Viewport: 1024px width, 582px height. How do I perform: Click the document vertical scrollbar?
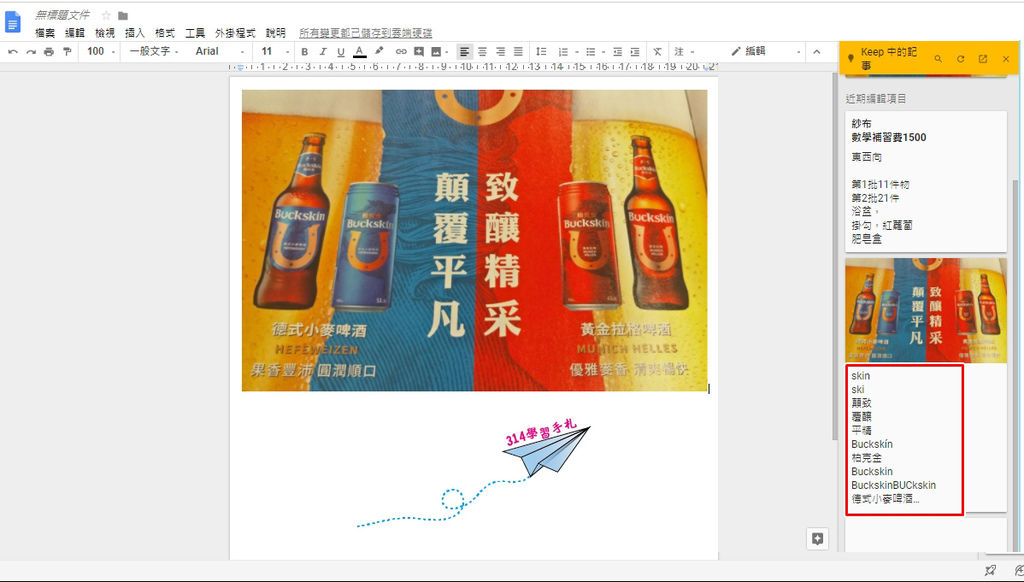point(833,257)
